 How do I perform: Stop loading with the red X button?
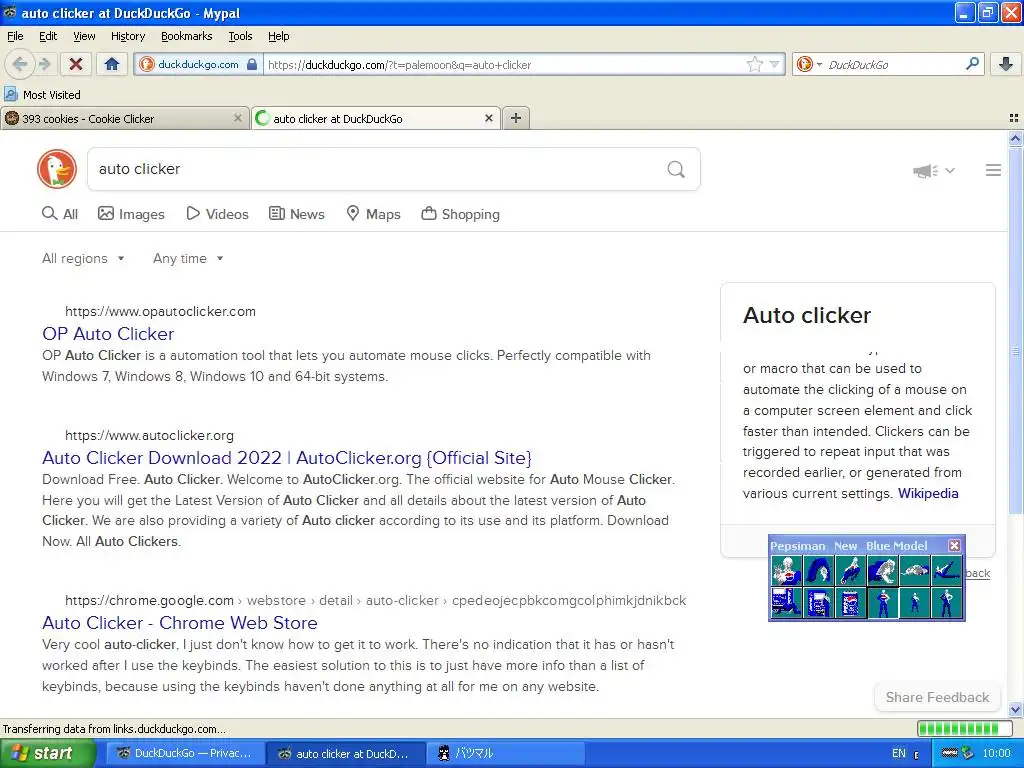pos(76,64)
